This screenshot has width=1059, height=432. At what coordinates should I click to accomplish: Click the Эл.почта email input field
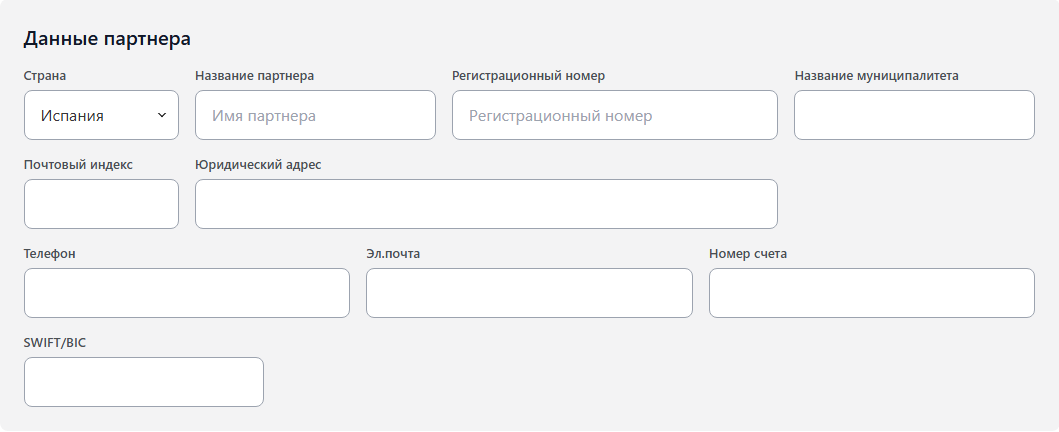click(x=529, y=293)
